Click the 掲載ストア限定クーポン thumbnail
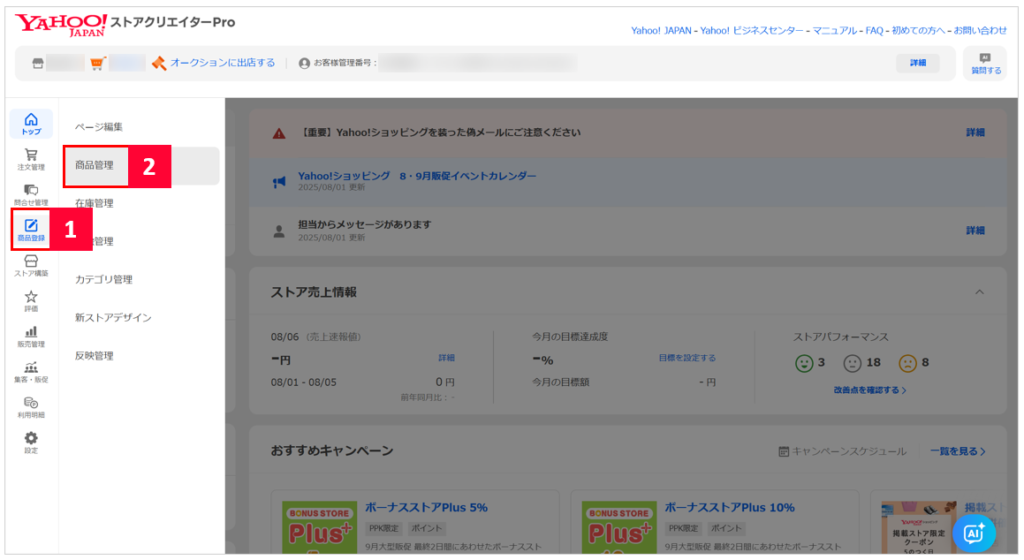1024x560 pixels. pyautogui.click(x=918, y=527)
